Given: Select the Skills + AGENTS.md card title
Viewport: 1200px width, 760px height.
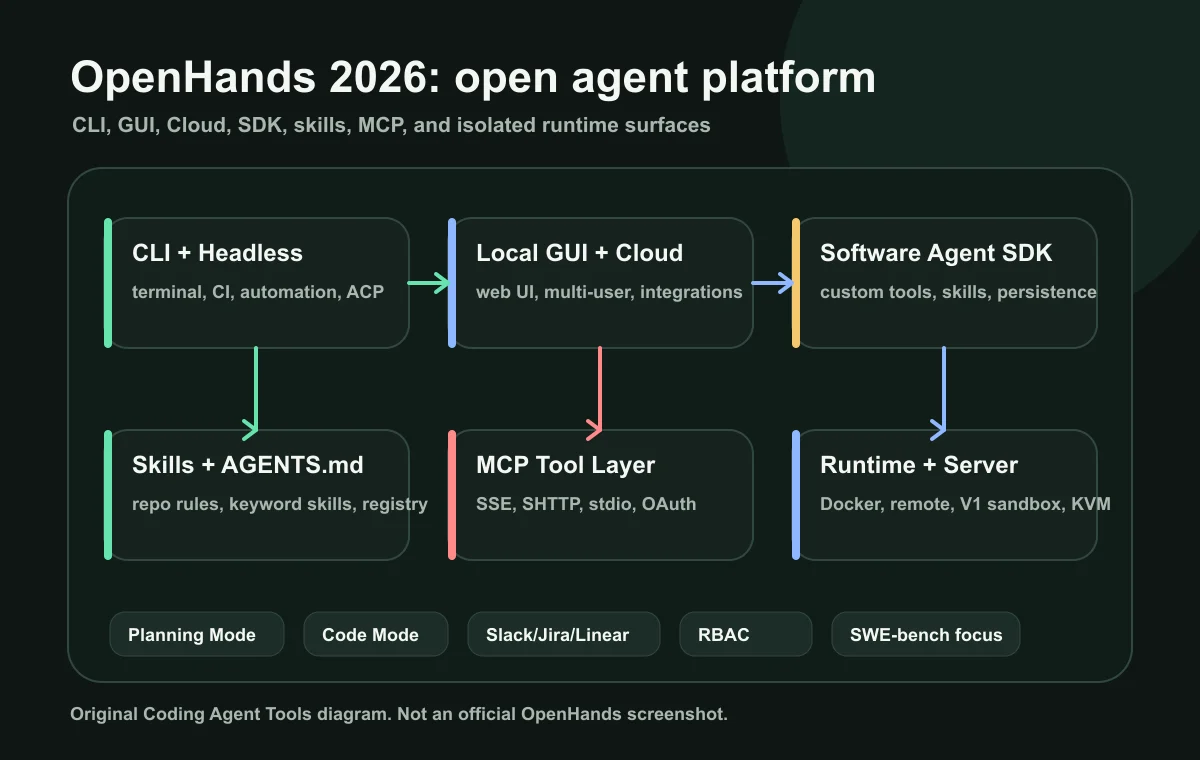Looking at the screenshot, I should coord(248,465).
